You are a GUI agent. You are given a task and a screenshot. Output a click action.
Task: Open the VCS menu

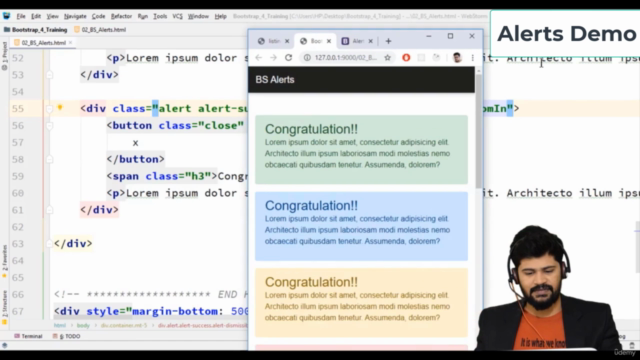pyautogui.click(x=177, y=16)
